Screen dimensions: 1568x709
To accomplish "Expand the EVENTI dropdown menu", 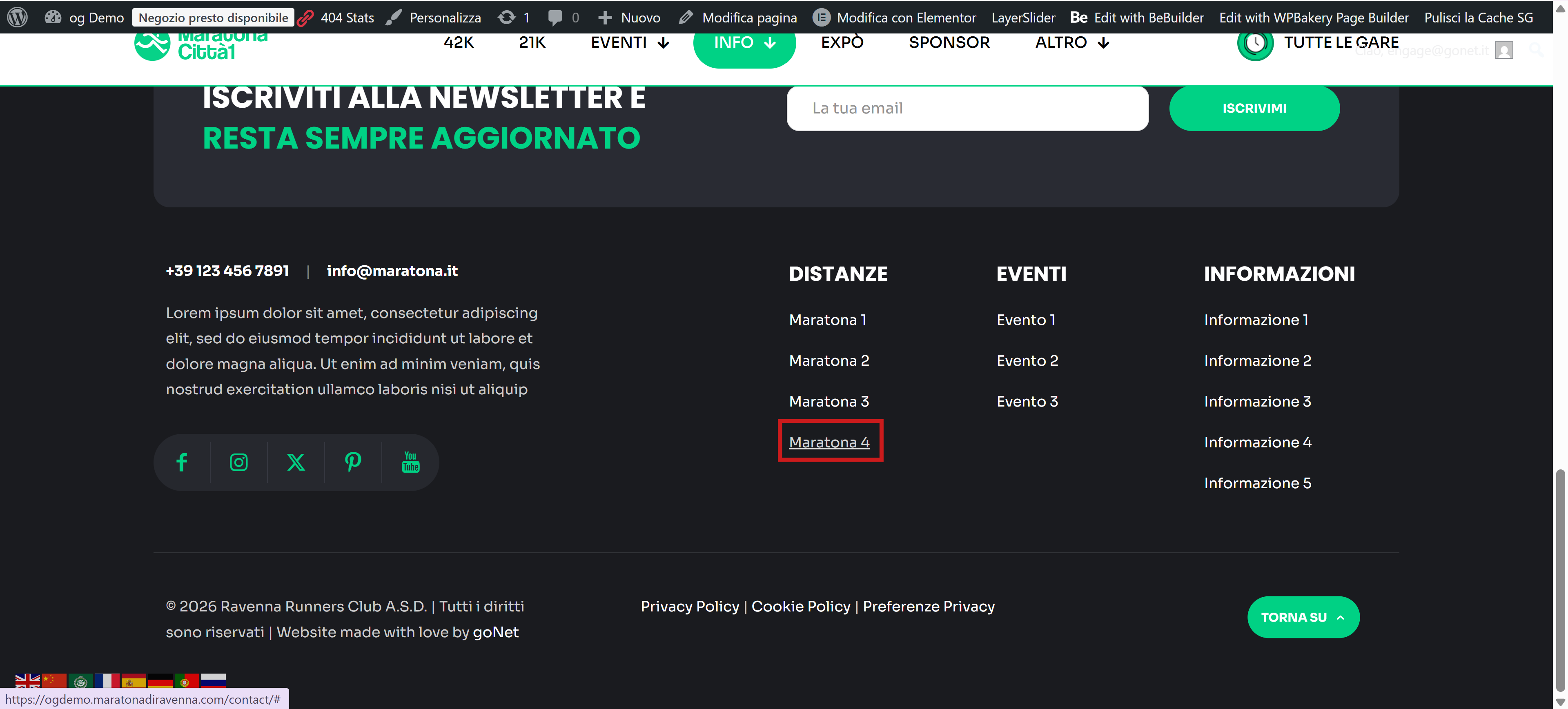I will point(630,42).
